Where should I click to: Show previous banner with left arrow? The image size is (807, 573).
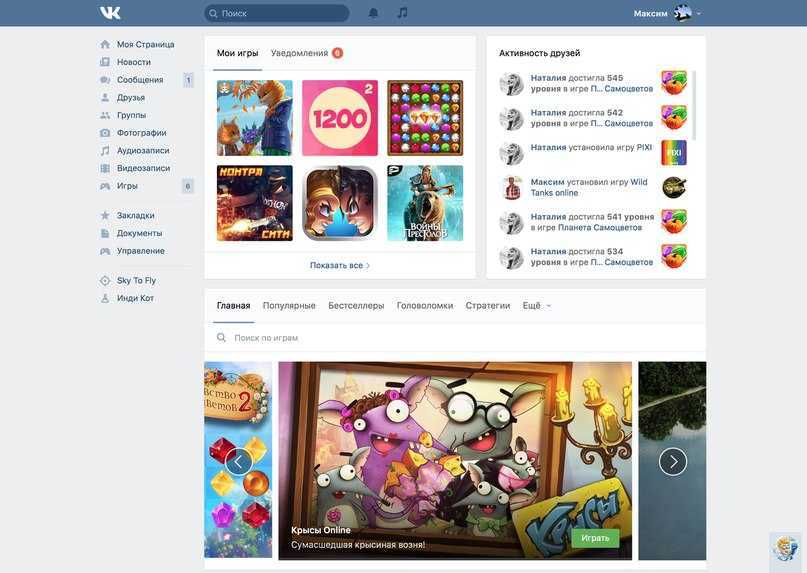pos(238,461)
